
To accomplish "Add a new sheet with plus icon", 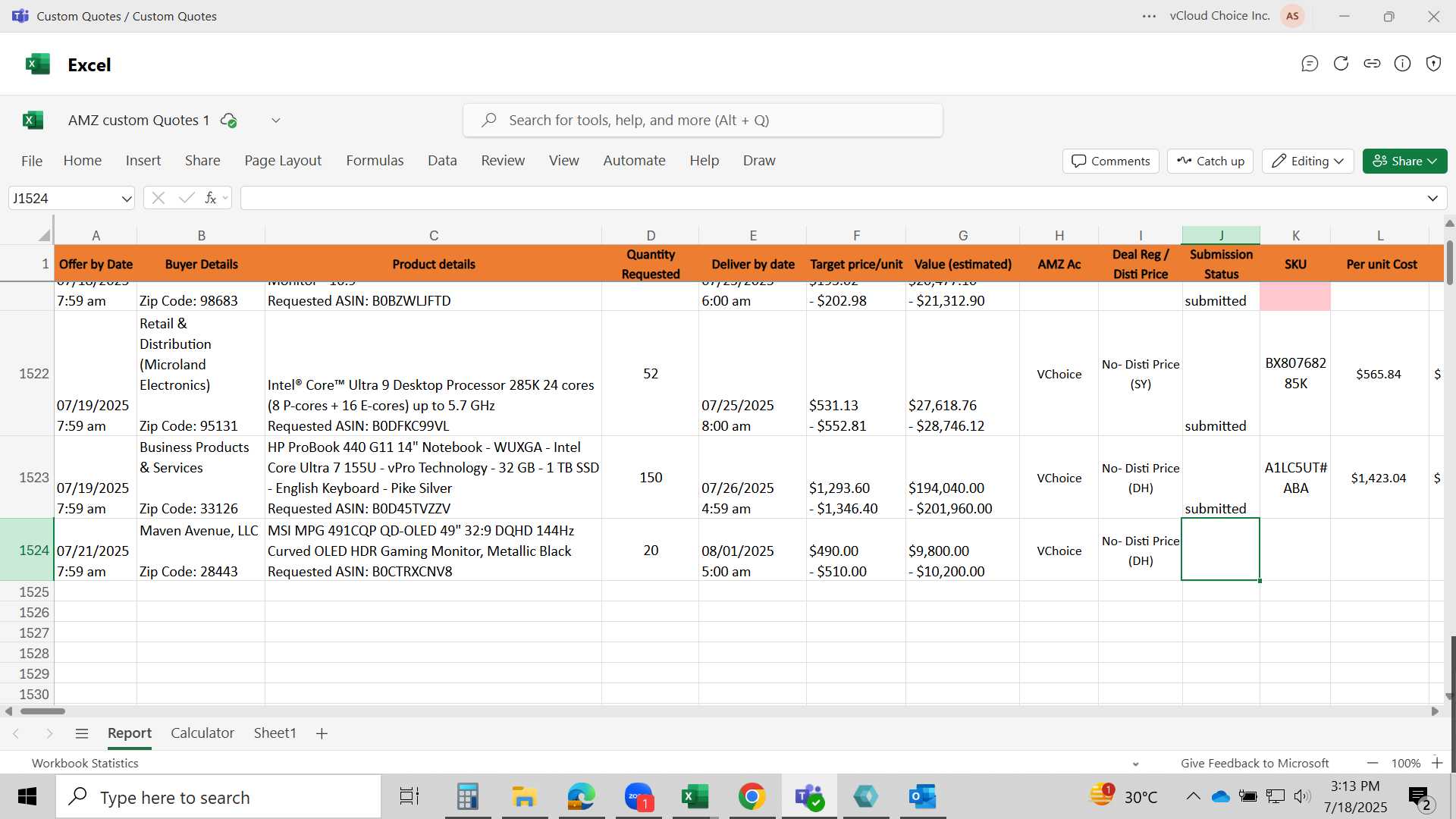I will coord(322,733).
